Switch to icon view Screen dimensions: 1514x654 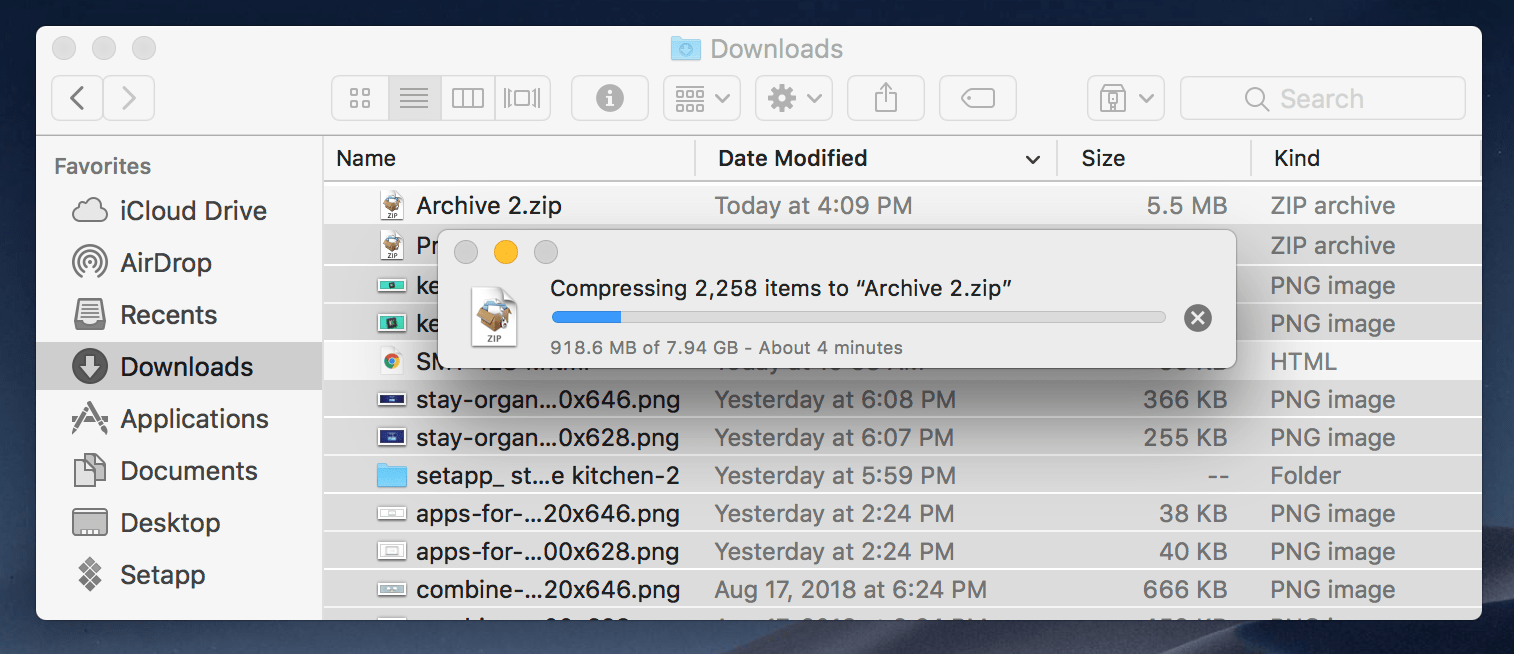coord(360,97)
